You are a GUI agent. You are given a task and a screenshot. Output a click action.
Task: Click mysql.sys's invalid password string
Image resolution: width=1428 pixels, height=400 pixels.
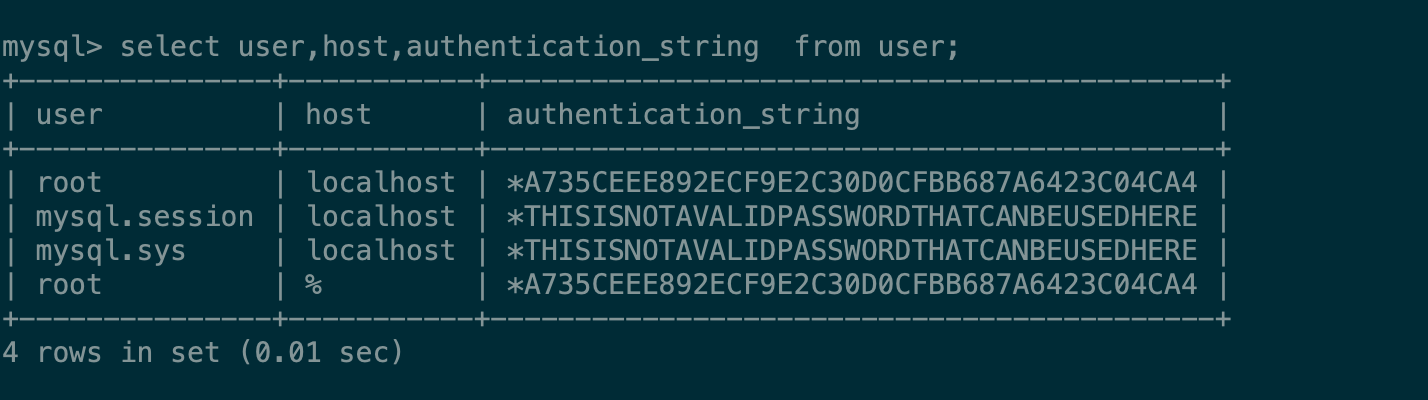coord(852,251)
